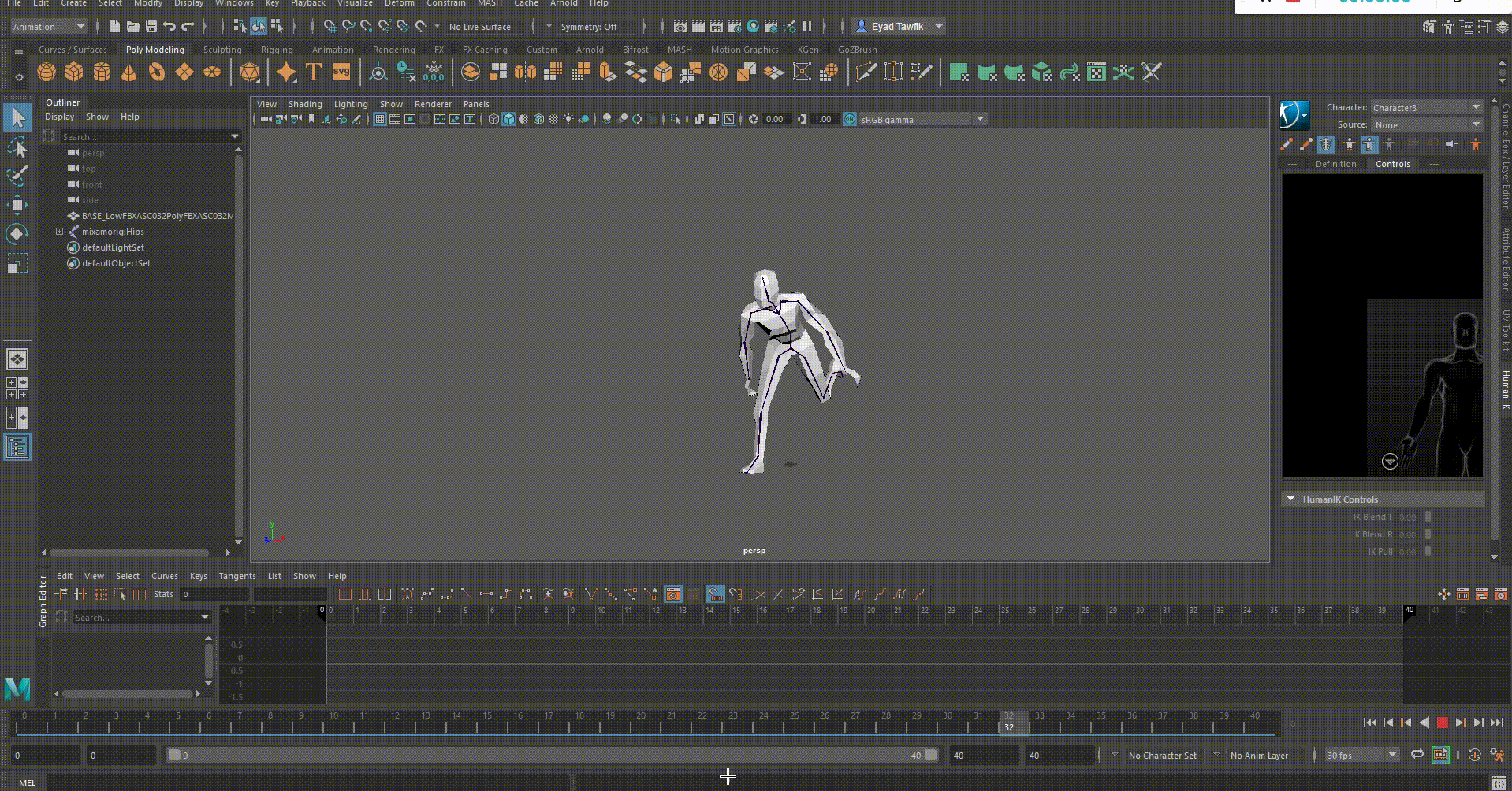Image resolution: width=1512 pixels, height=791 pixels.
Task: Click the new scene icon
Action: click(115, 27)
